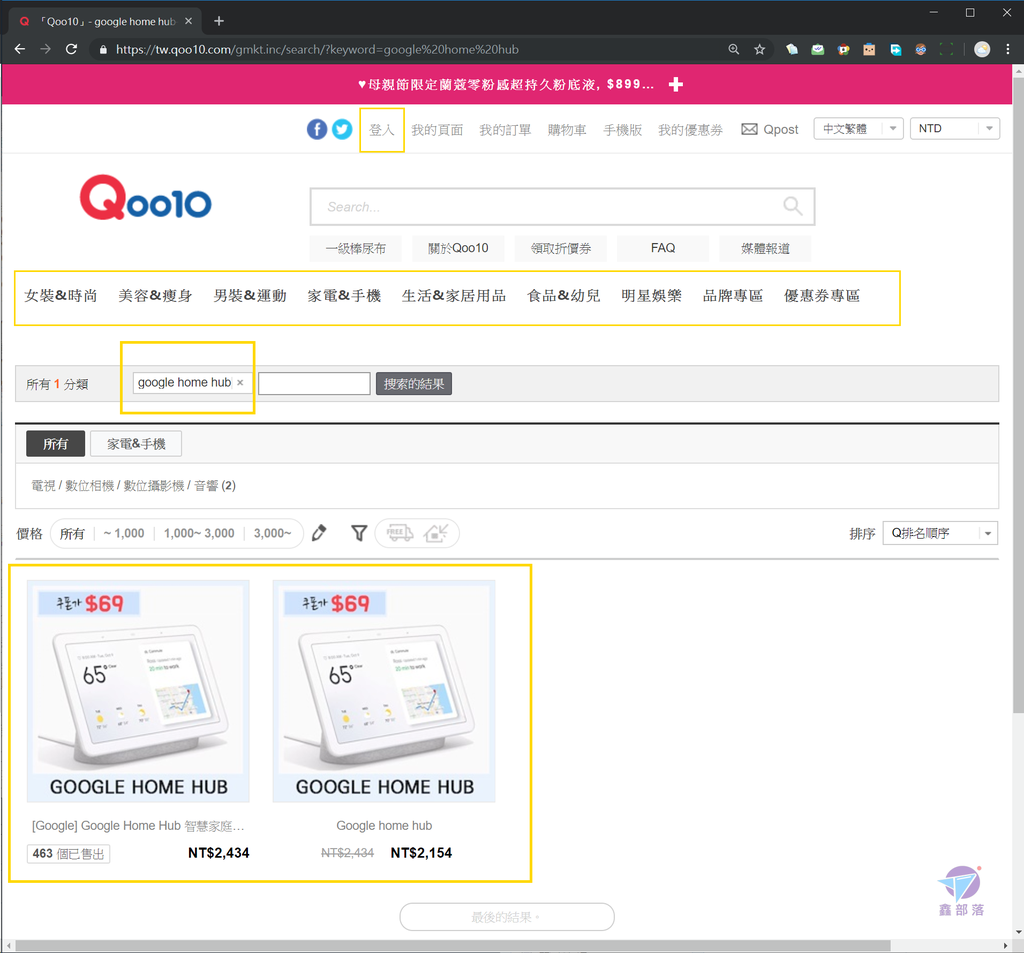
Task: Go back with the browser back arrow
Action: (x=20, y=49)
